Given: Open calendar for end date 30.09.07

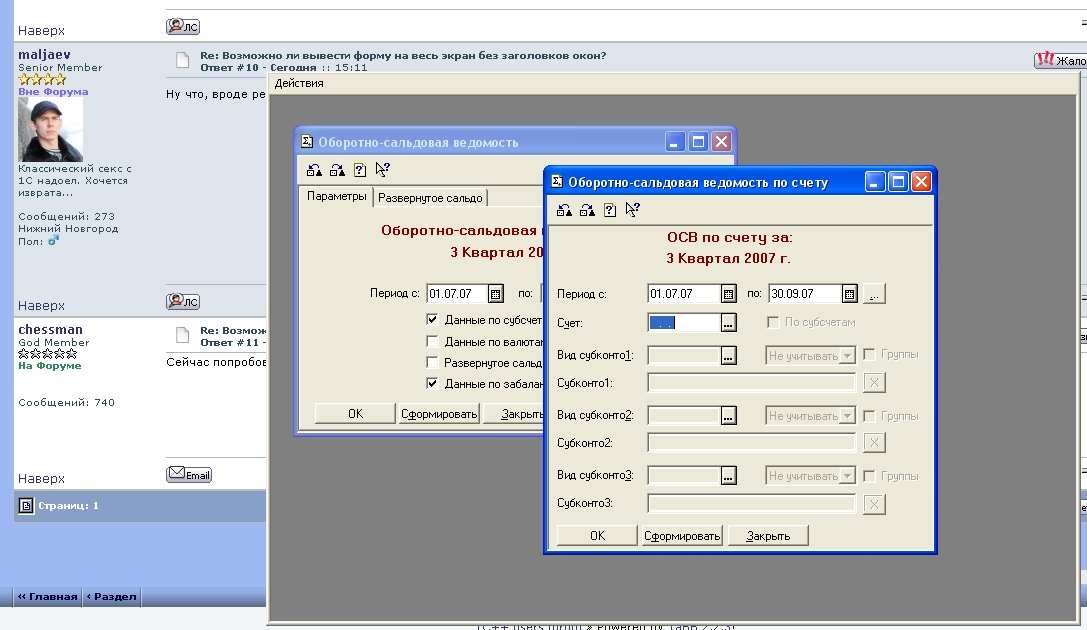Looking at the screenshot, I should (849, 294).
